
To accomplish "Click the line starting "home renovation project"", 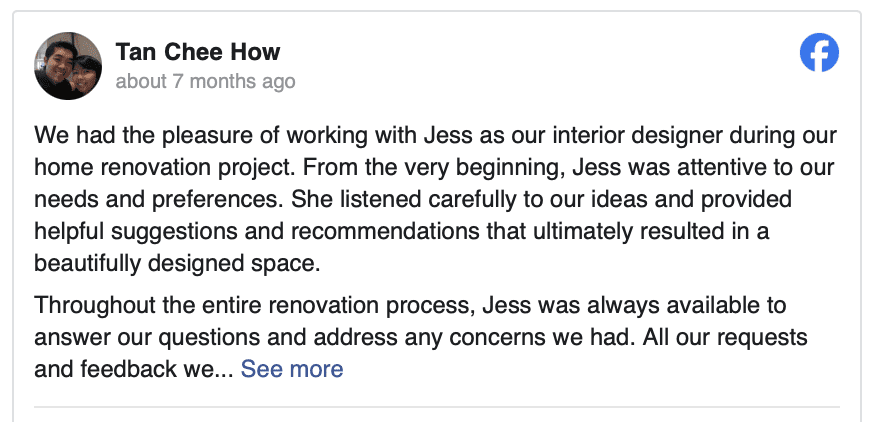I will pos(434,167).
